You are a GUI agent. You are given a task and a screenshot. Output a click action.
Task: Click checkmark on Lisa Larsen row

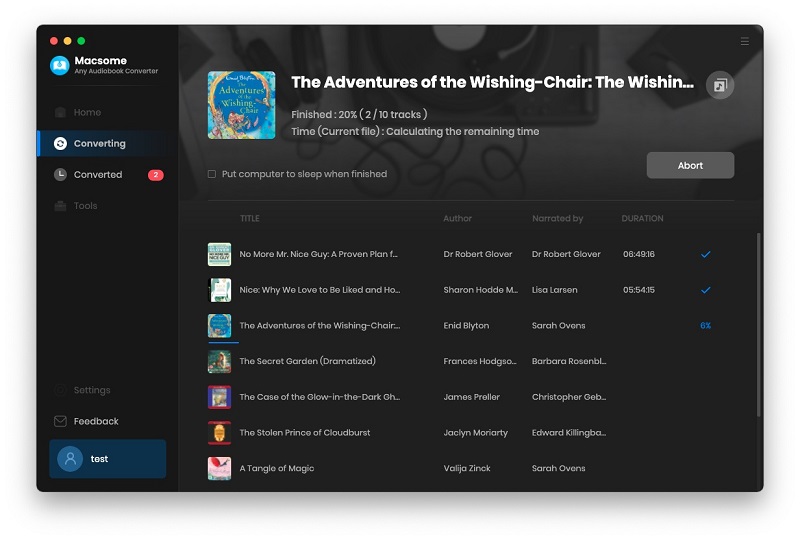(706, 290)
